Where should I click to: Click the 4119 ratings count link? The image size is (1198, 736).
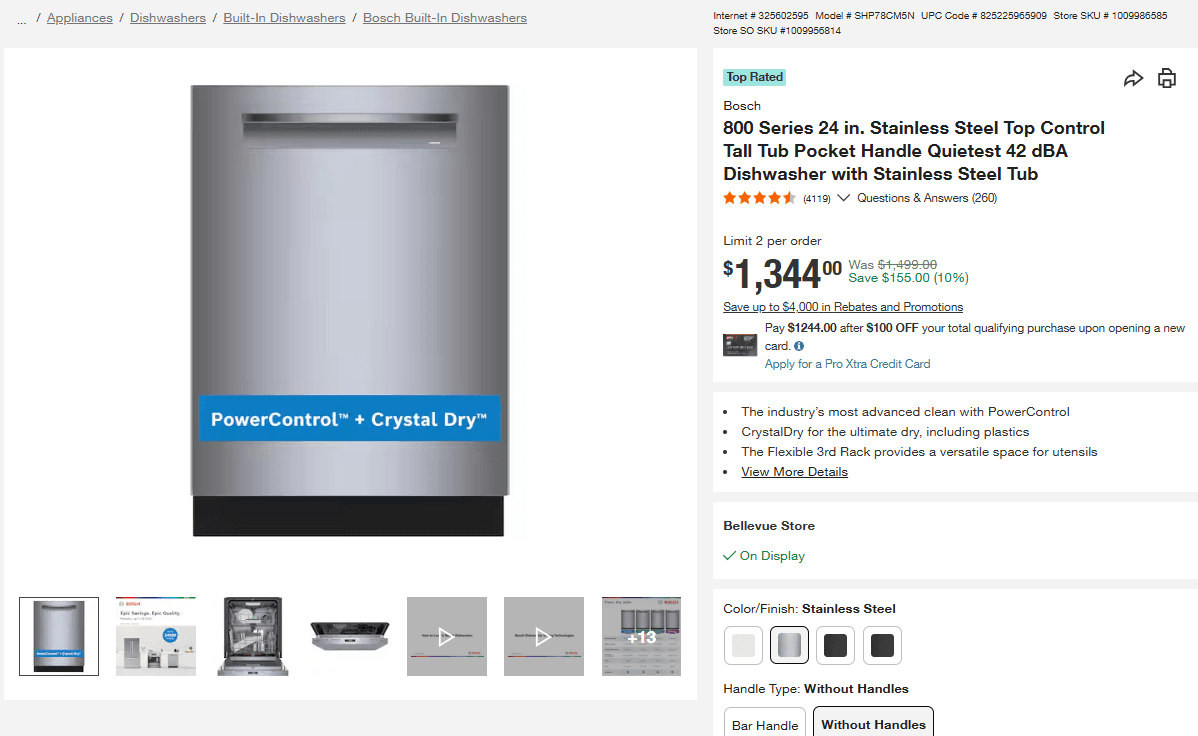(816, 198)
